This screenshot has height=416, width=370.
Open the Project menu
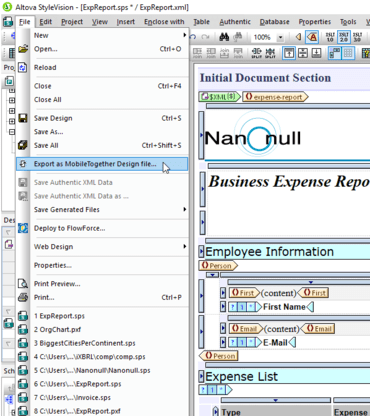tap(72, 22)
